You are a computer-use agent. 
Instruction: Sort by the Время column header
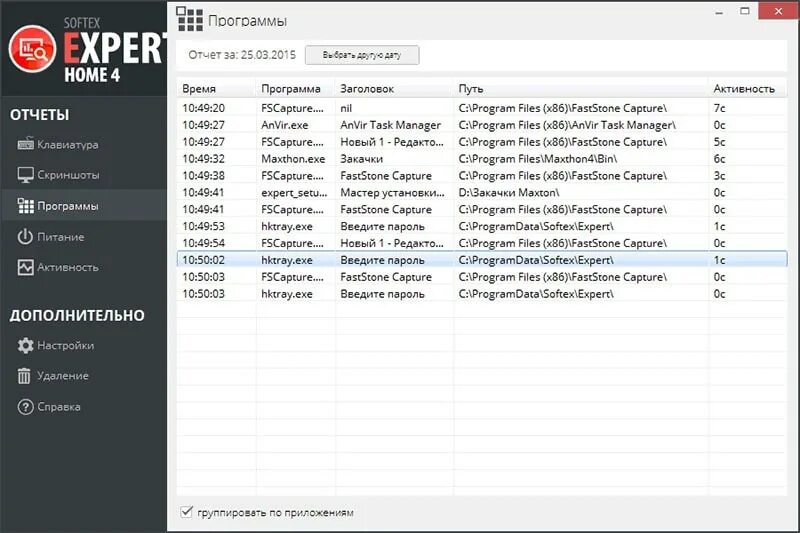point(216,89)
